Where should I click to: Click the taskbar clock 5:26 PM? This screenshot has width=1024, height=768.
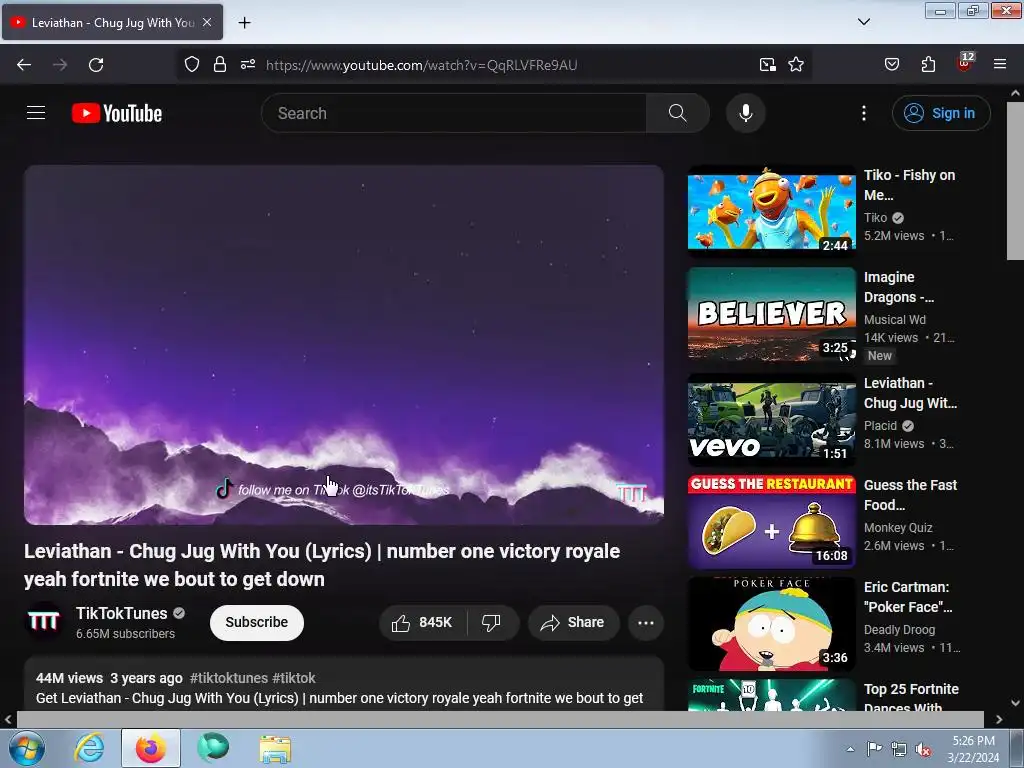tap(973, 741)
